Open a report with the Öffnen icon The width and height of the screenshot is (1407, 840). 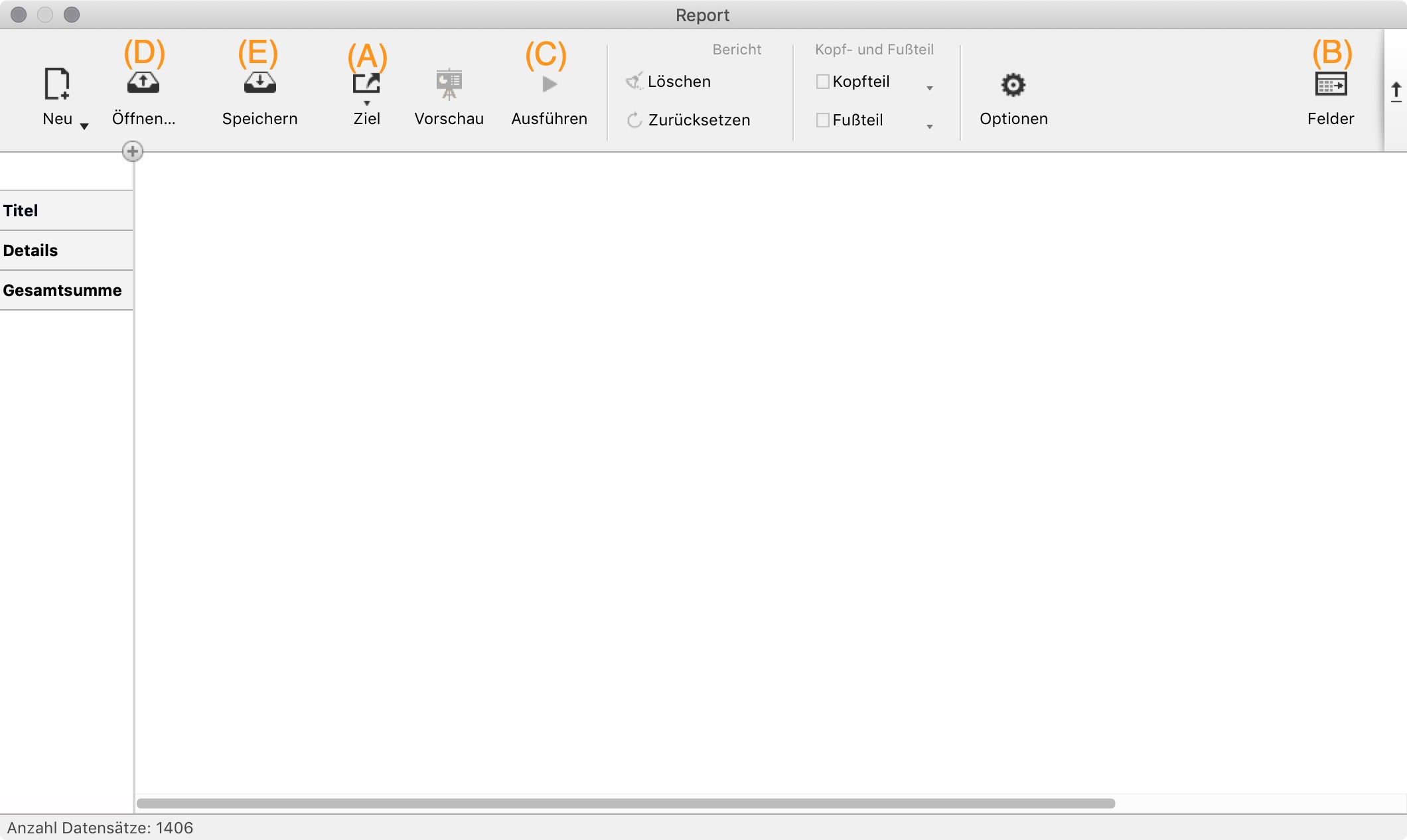(x=143, y=84)
